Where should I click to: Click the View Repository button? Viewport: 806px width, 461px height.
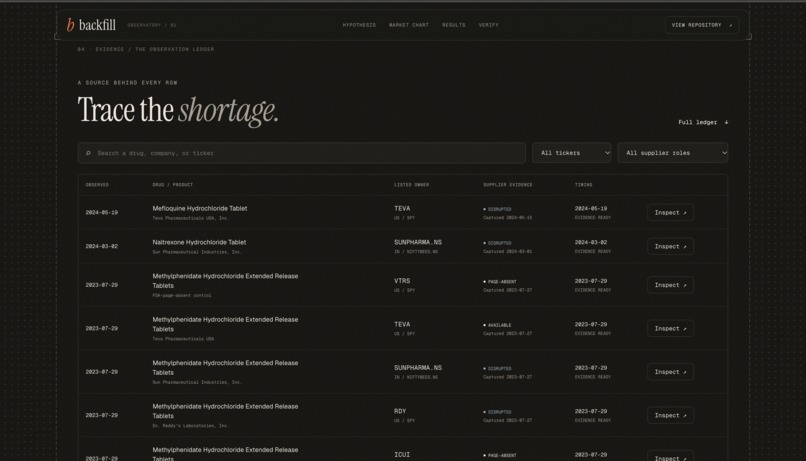702,25
